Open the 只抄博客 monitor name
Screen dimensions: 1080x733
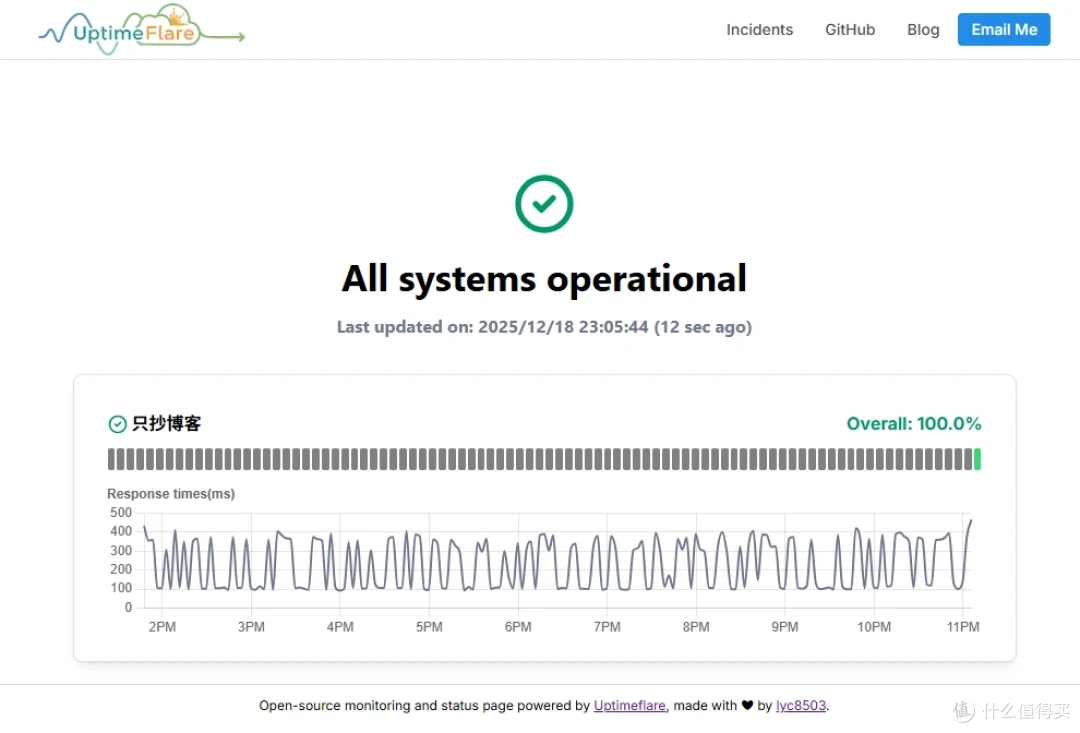click(x=166, y=424)
